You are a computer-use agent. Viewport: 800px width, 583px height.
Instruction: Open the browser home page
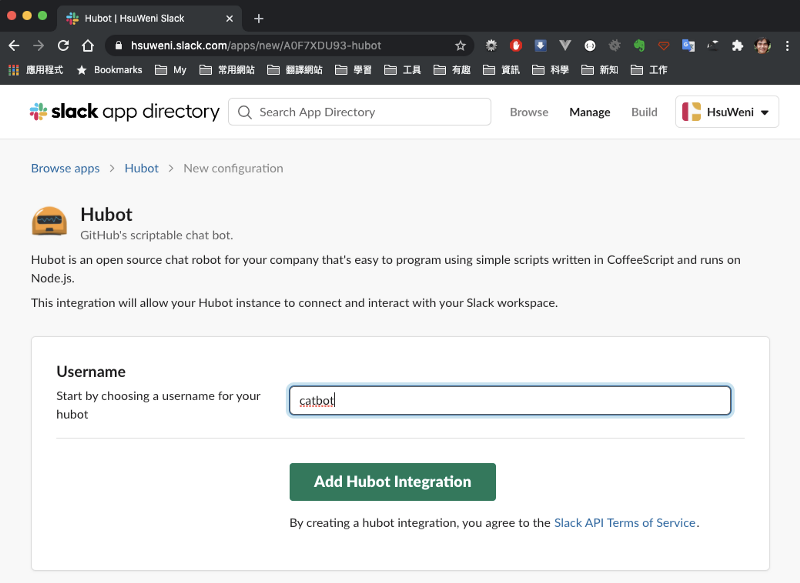pyautogui.click(x=88, y=45)
